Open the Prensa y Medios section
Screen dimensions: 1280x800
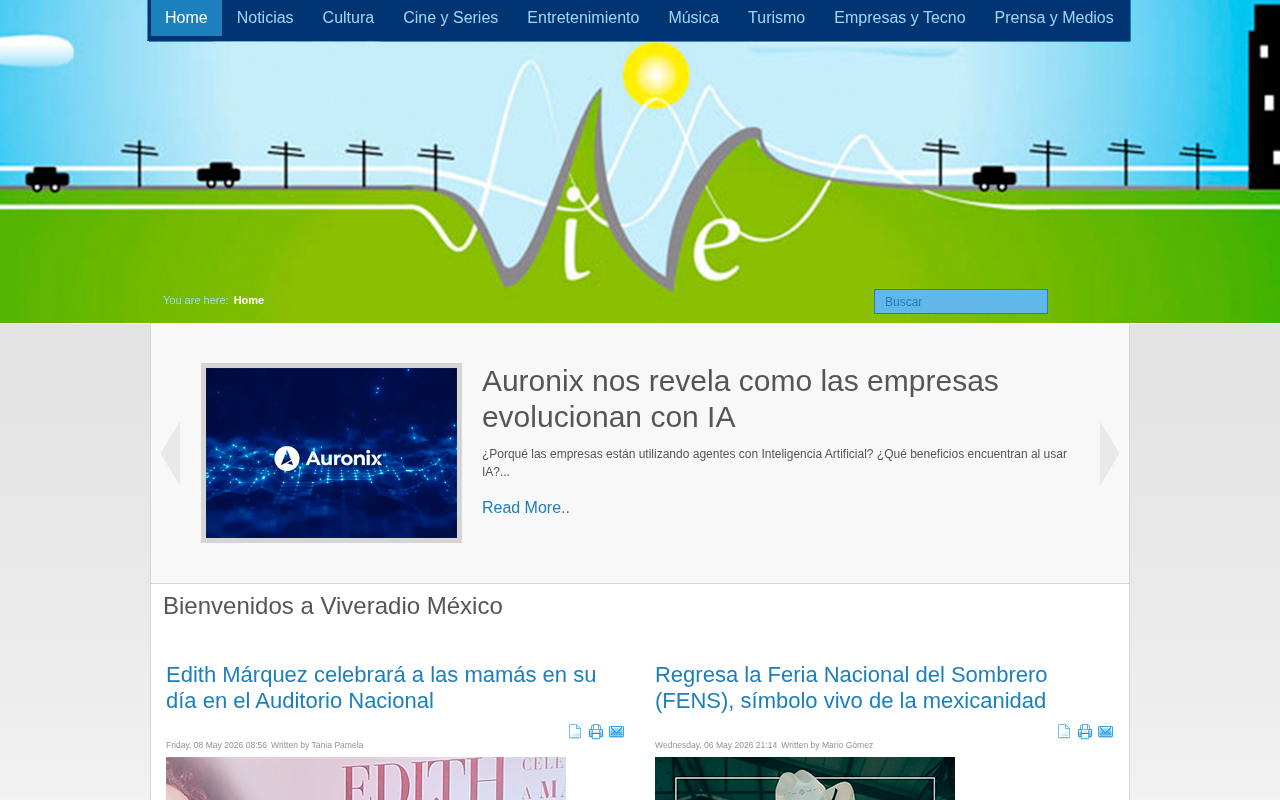click(x=1054, y=18)
